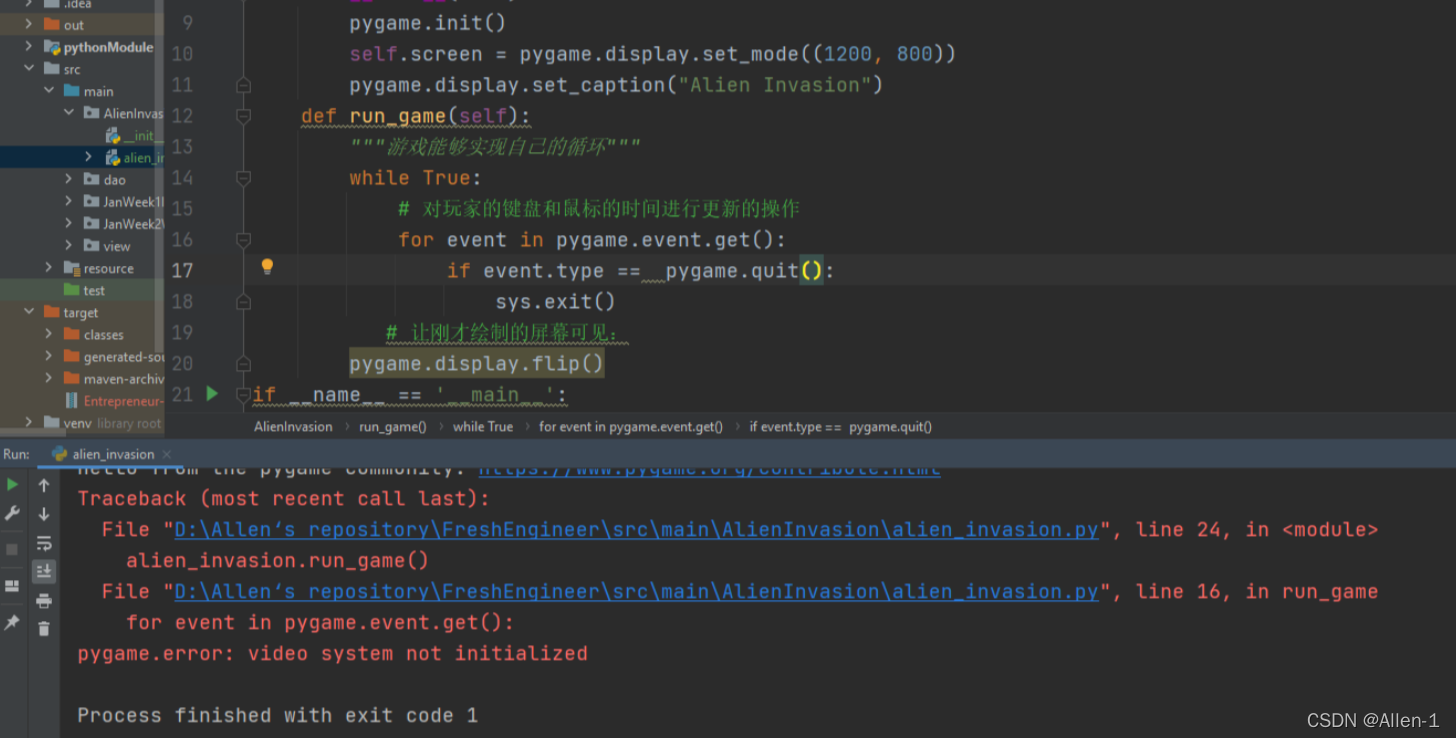
Task: Expand the classes folder
Action: [x=48, y=334]
